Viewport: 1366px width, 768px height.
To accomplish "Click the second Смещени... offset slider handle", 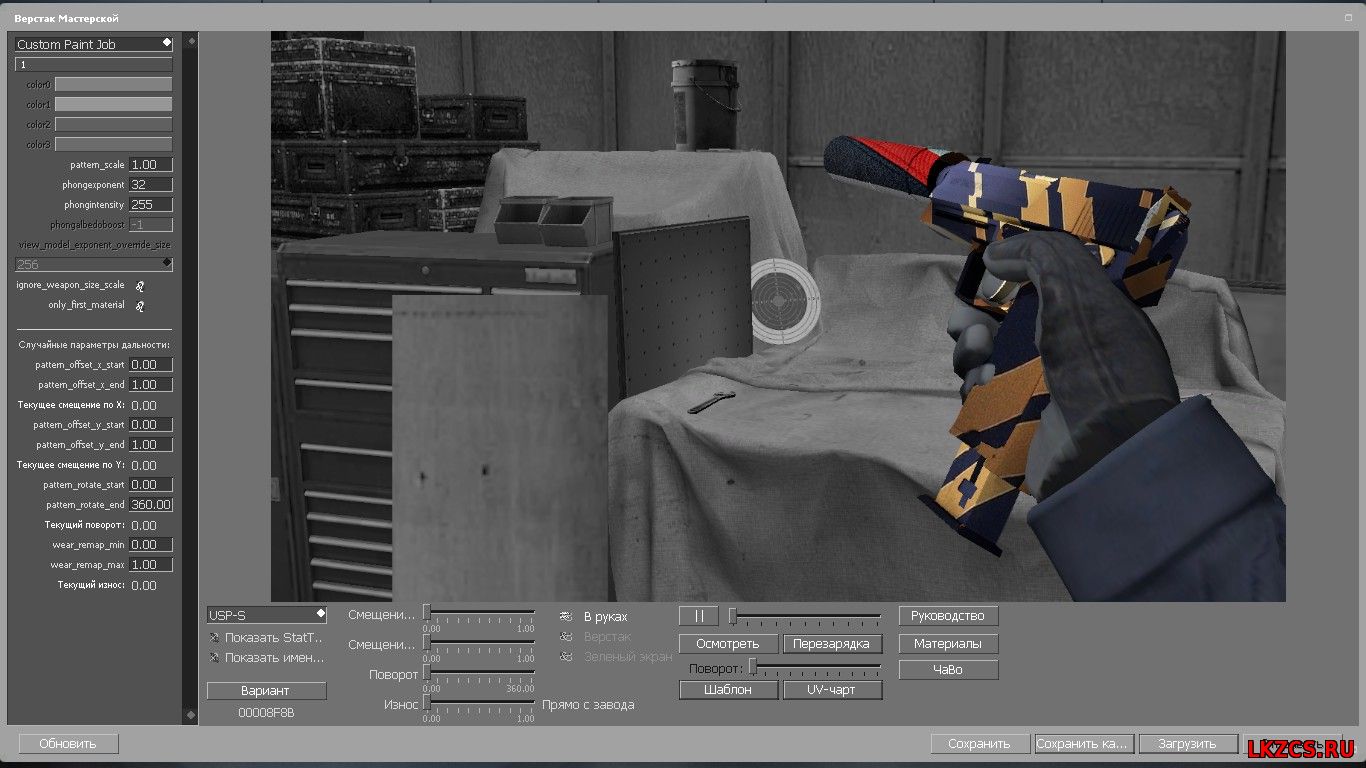I will 427,642.
